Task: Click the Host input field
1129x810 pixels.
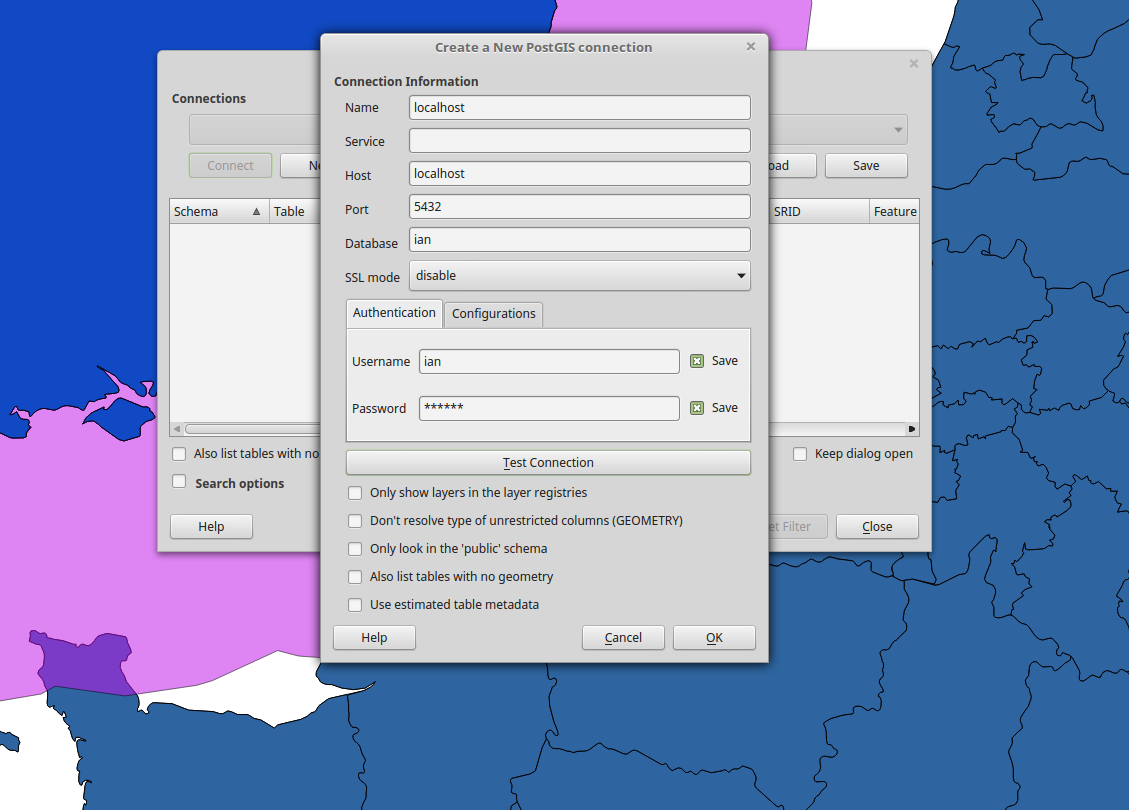Action: click(580, 174)
